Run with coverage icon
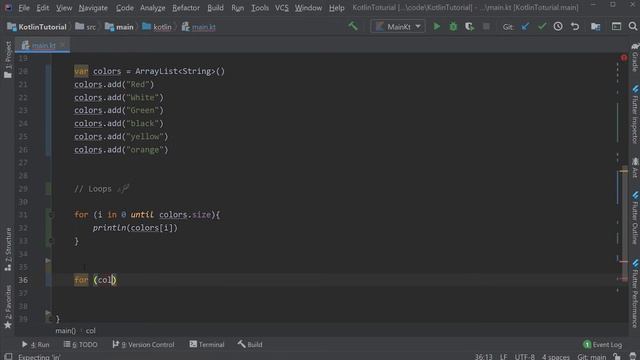Viewport: 640px width, 360px height. [x=469, y=27]
